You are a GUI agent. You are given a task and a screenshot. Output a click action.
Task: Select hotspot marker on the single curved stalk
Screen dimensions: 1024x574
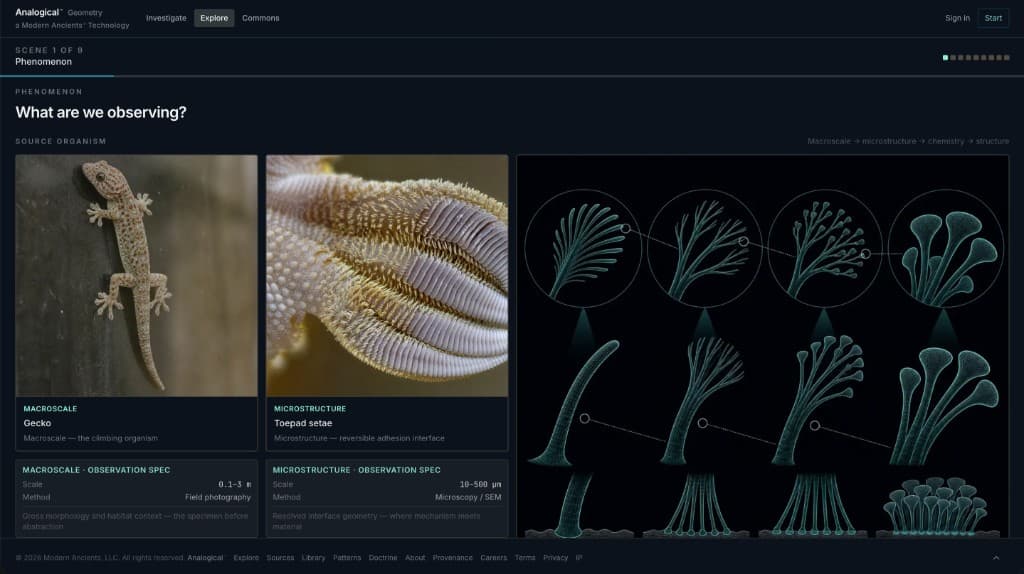[584, 419]
